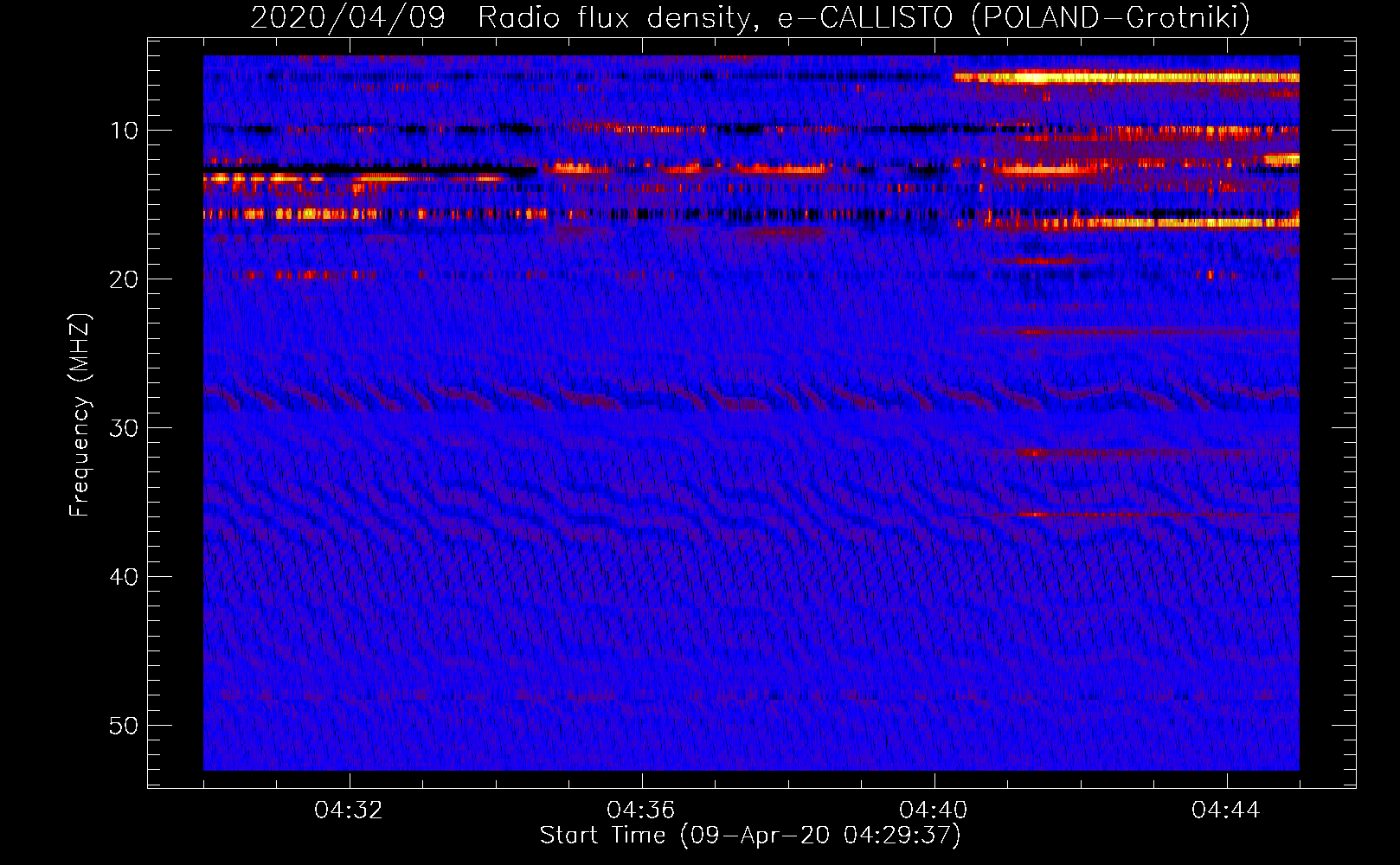Click the 04:32 time tick label
This screenshot has width=1400, height=865.
pyautogui.click(x=349, y=811)
